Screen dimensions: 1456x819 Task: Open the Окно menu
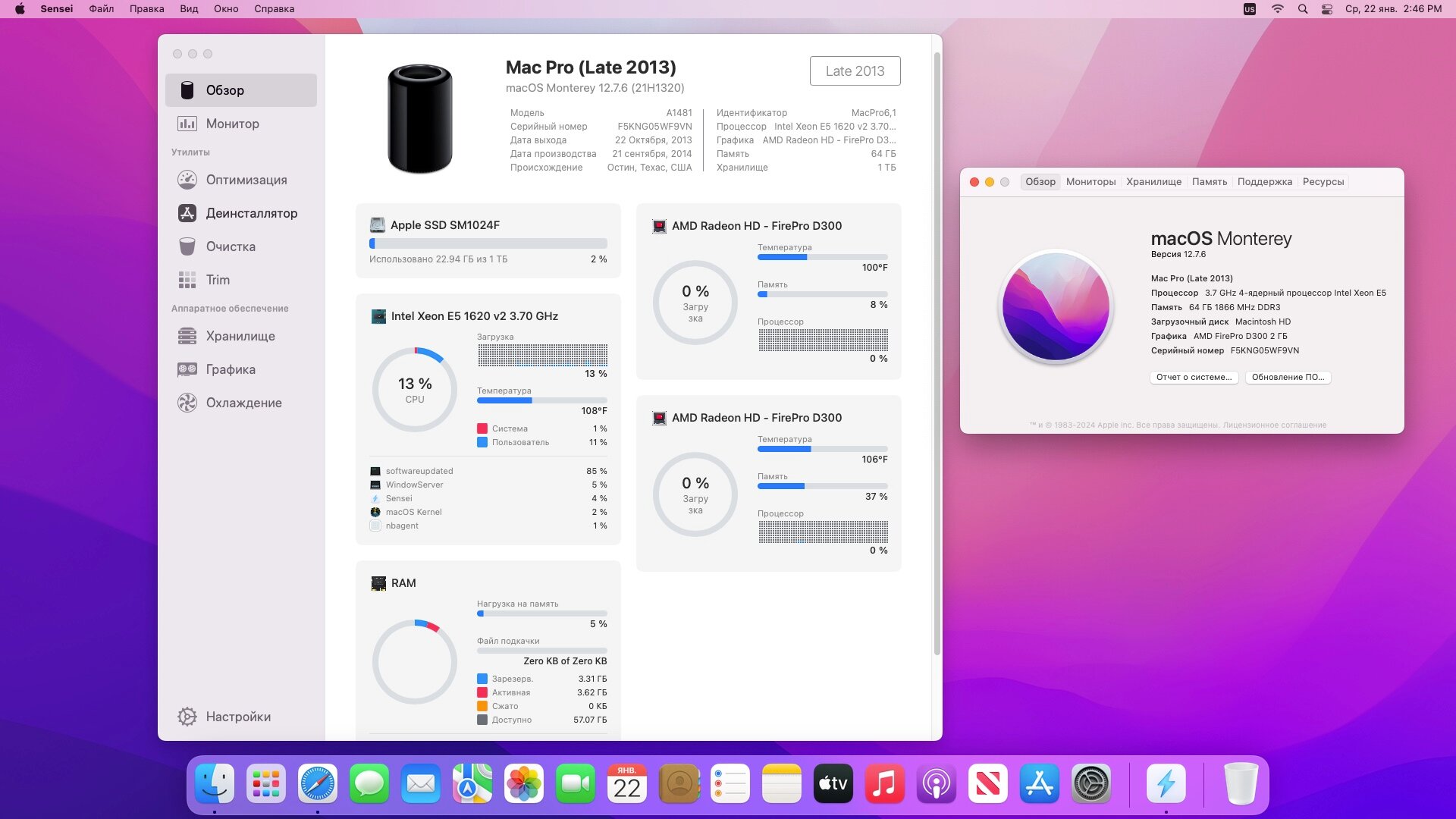coord(226,9)
